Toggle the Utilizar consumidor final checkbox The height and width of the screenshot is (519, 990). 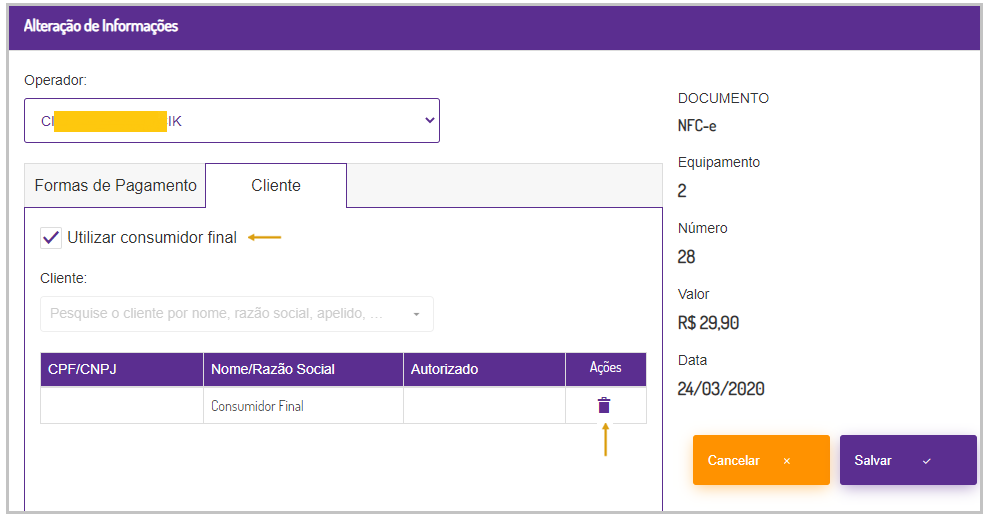(x=51, y=238)
